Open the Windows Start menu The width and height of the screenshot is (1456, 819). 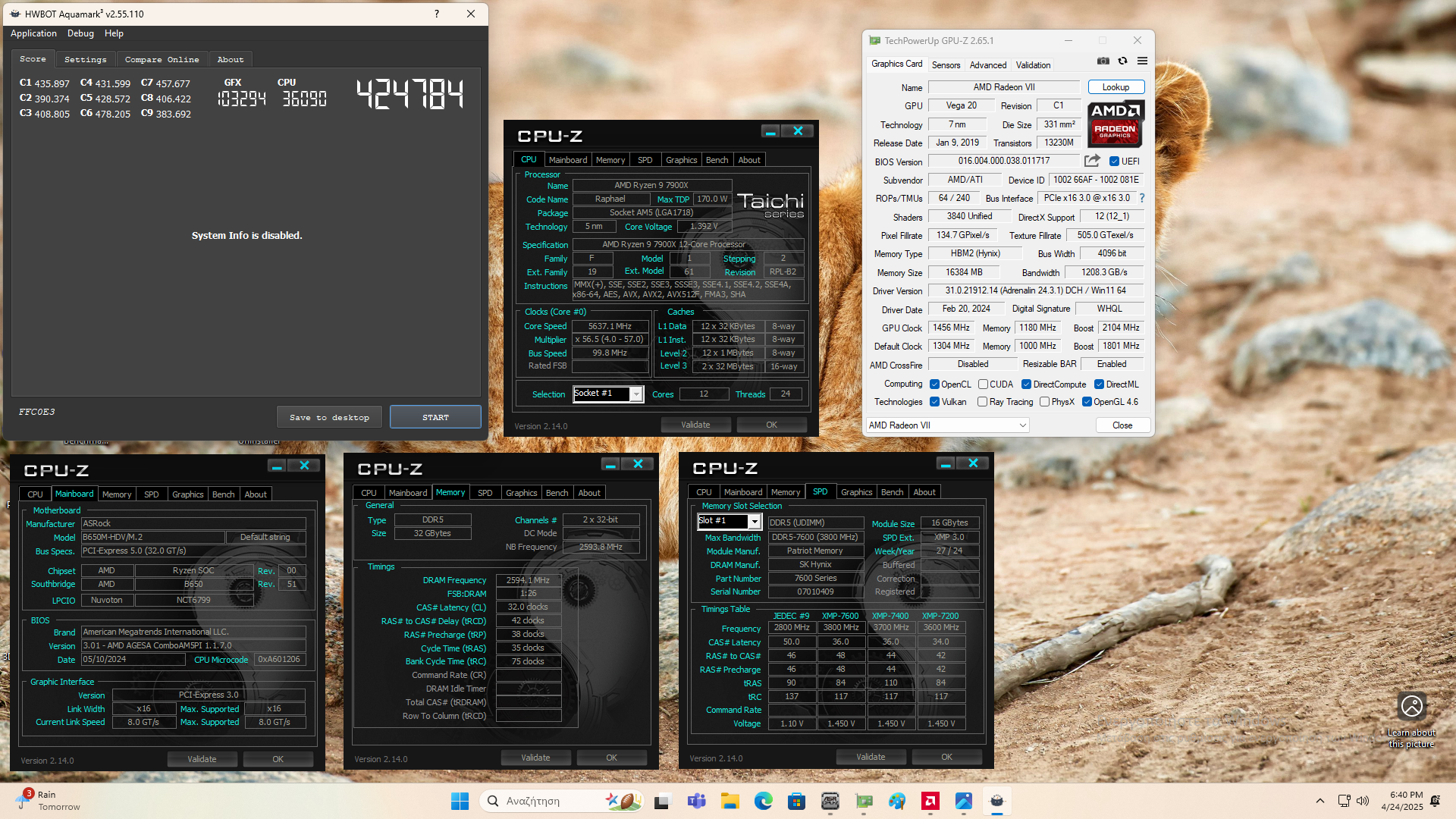[460, 801]
